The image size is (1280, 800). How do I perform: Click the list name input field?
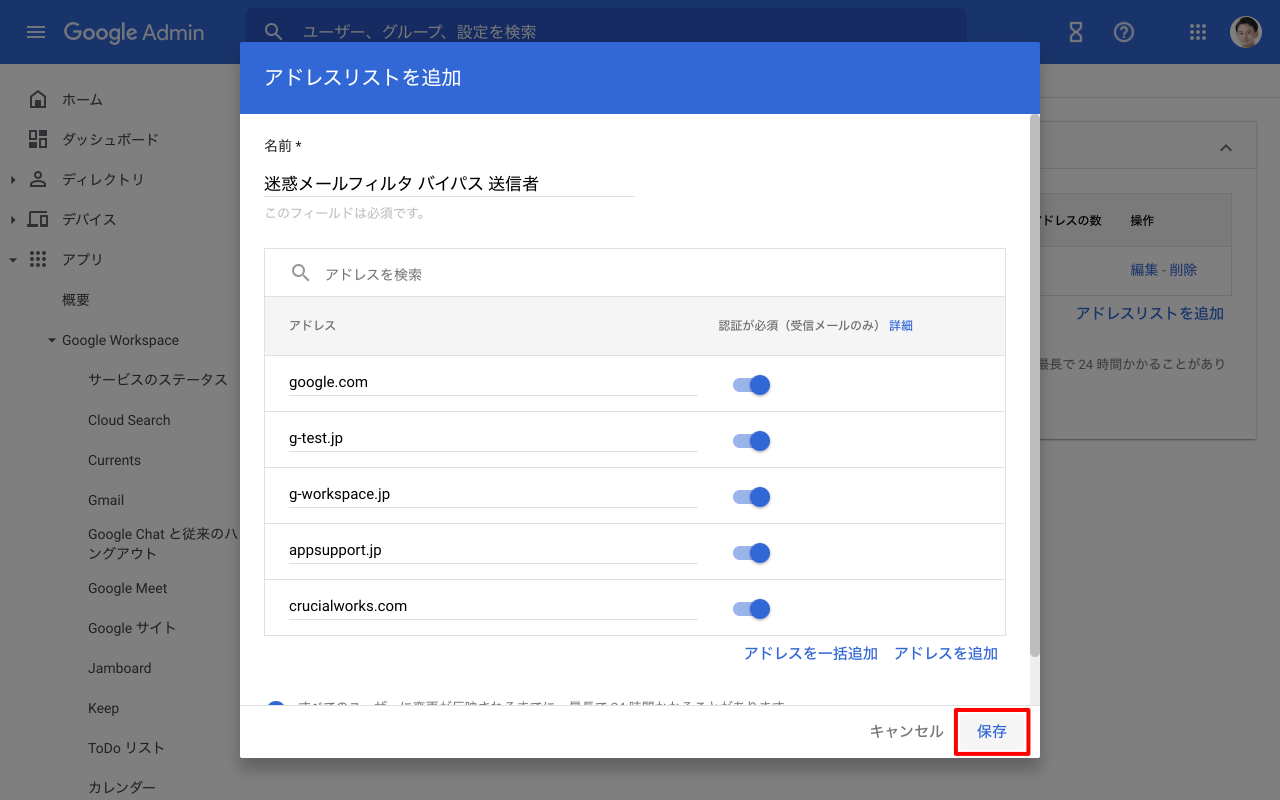pos(449,184)
